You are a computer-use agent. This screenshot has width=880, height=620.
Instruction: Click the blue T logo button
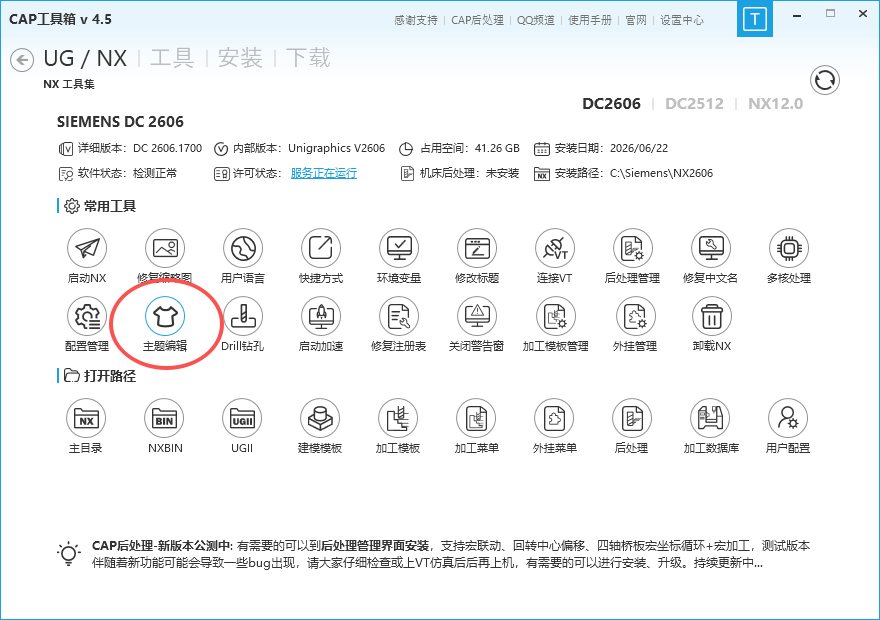pyautogui.click(x=755, y=19)
